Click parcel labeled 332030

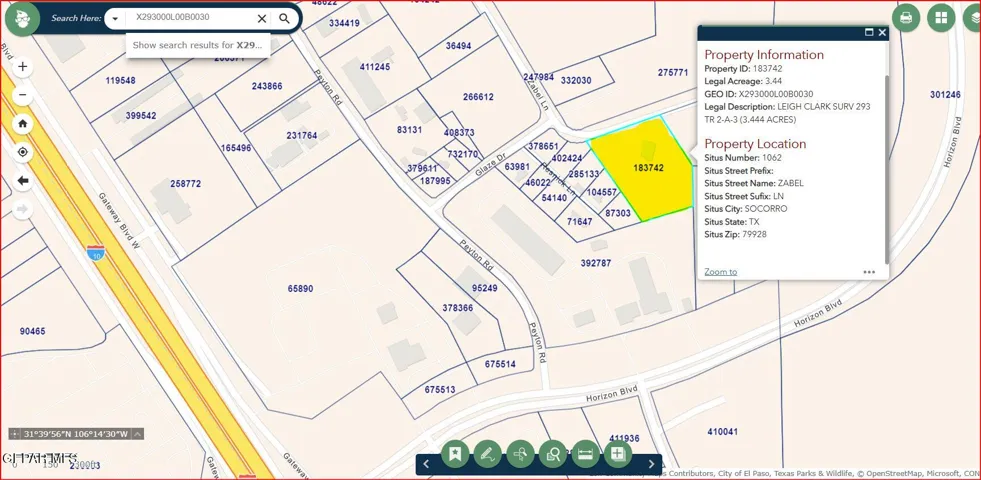coord(576,80)
